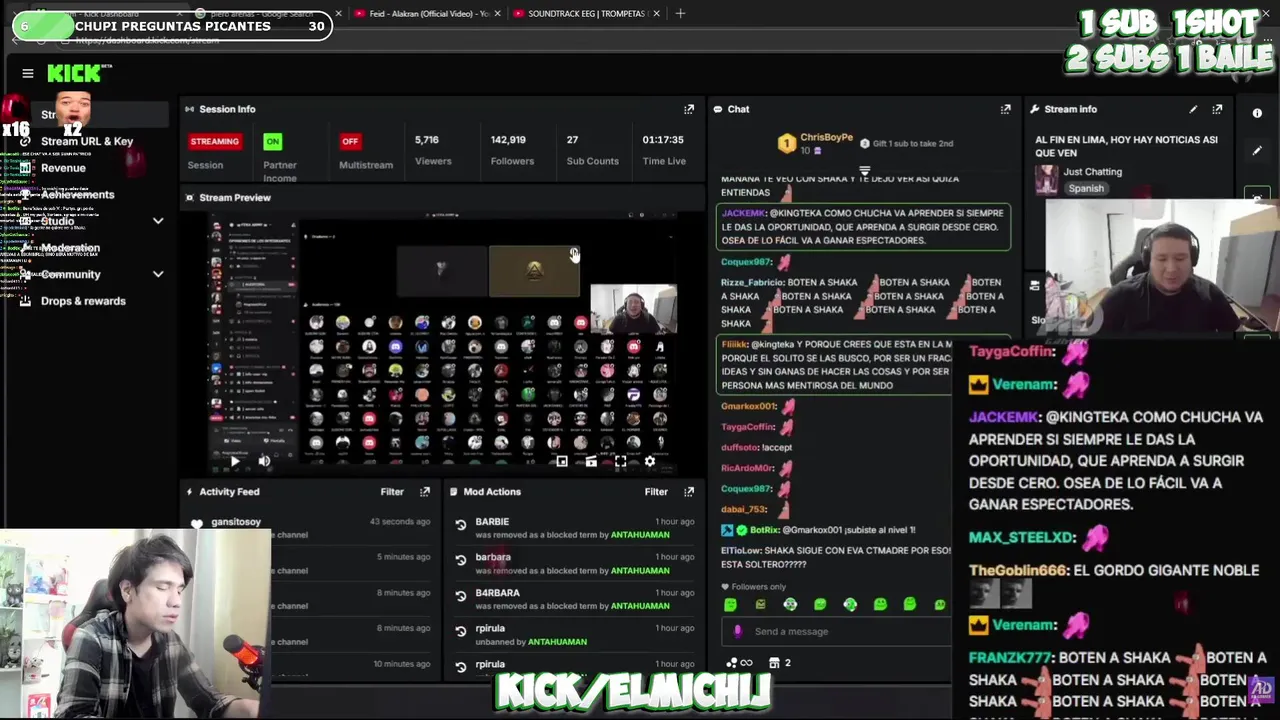Close the Feid - Alakran tab
Screen dimensions: 1280x720
pos(498,13)
